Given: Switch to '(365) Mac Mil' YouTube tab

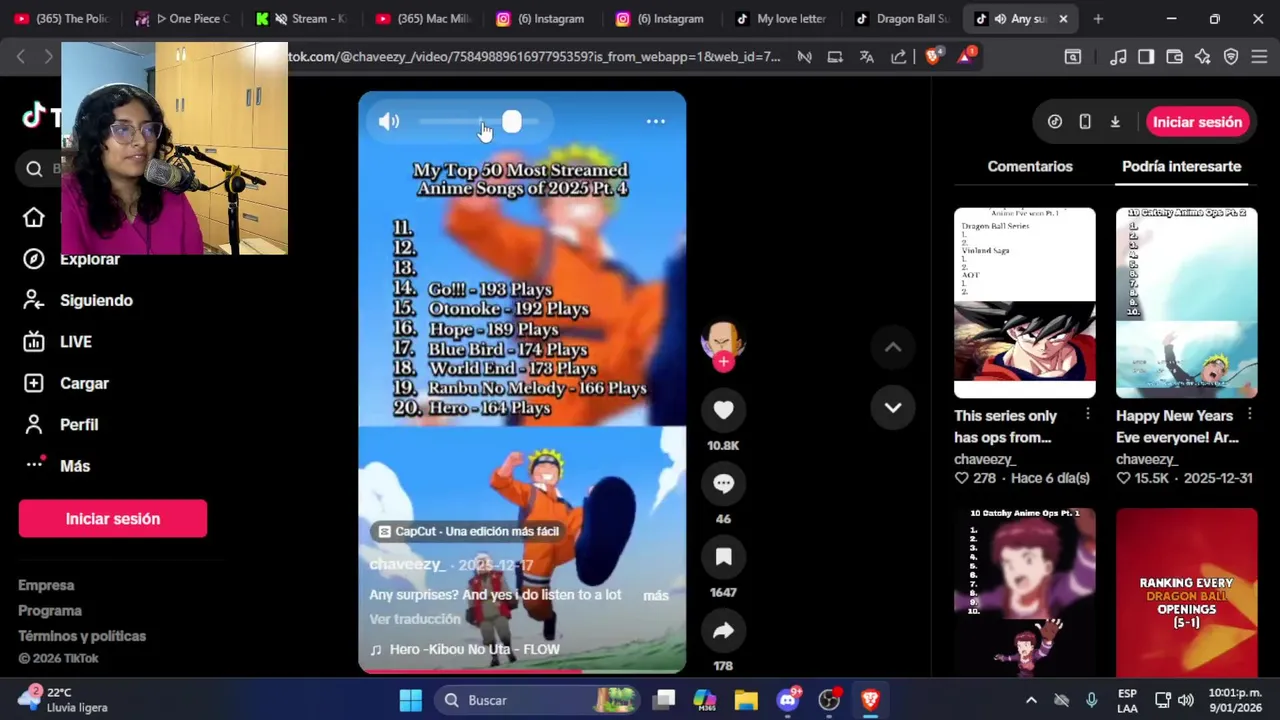Looking at the screenshot, I should tap(422, 18).
